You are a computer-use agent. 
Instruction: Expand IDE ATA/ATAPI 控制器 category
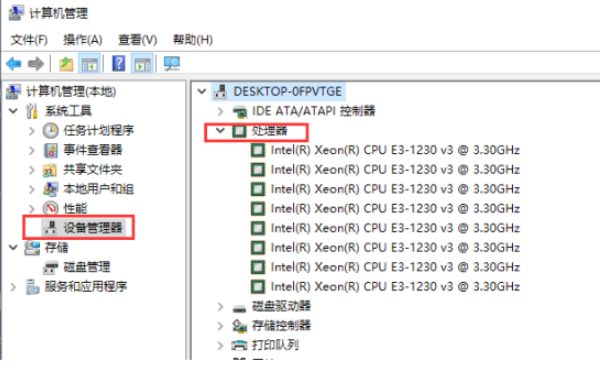[x=220, y=112]
